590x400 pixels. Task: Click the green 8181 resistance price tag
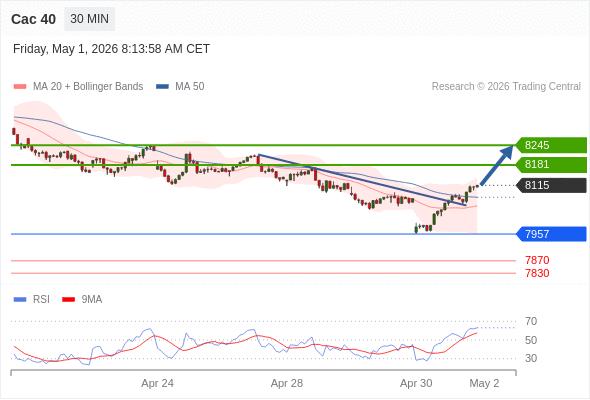[551, 164]
